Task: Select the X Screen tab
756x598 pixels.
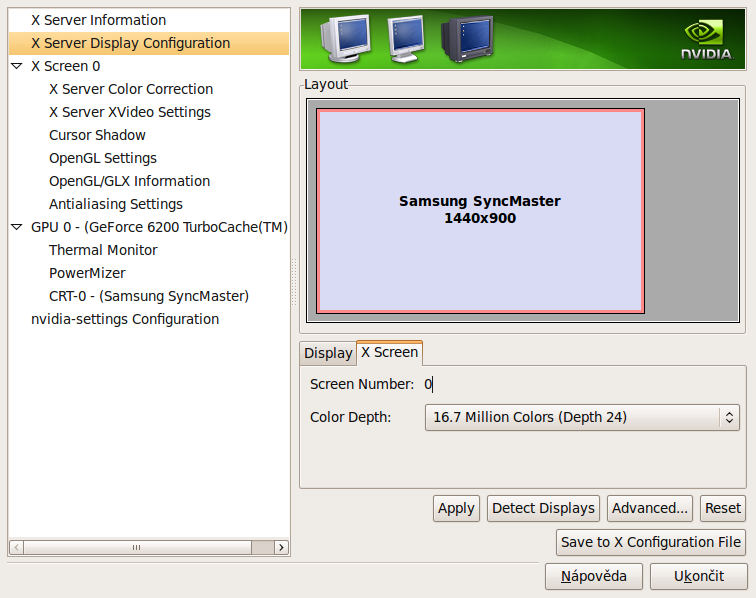Action: [390, 352]
